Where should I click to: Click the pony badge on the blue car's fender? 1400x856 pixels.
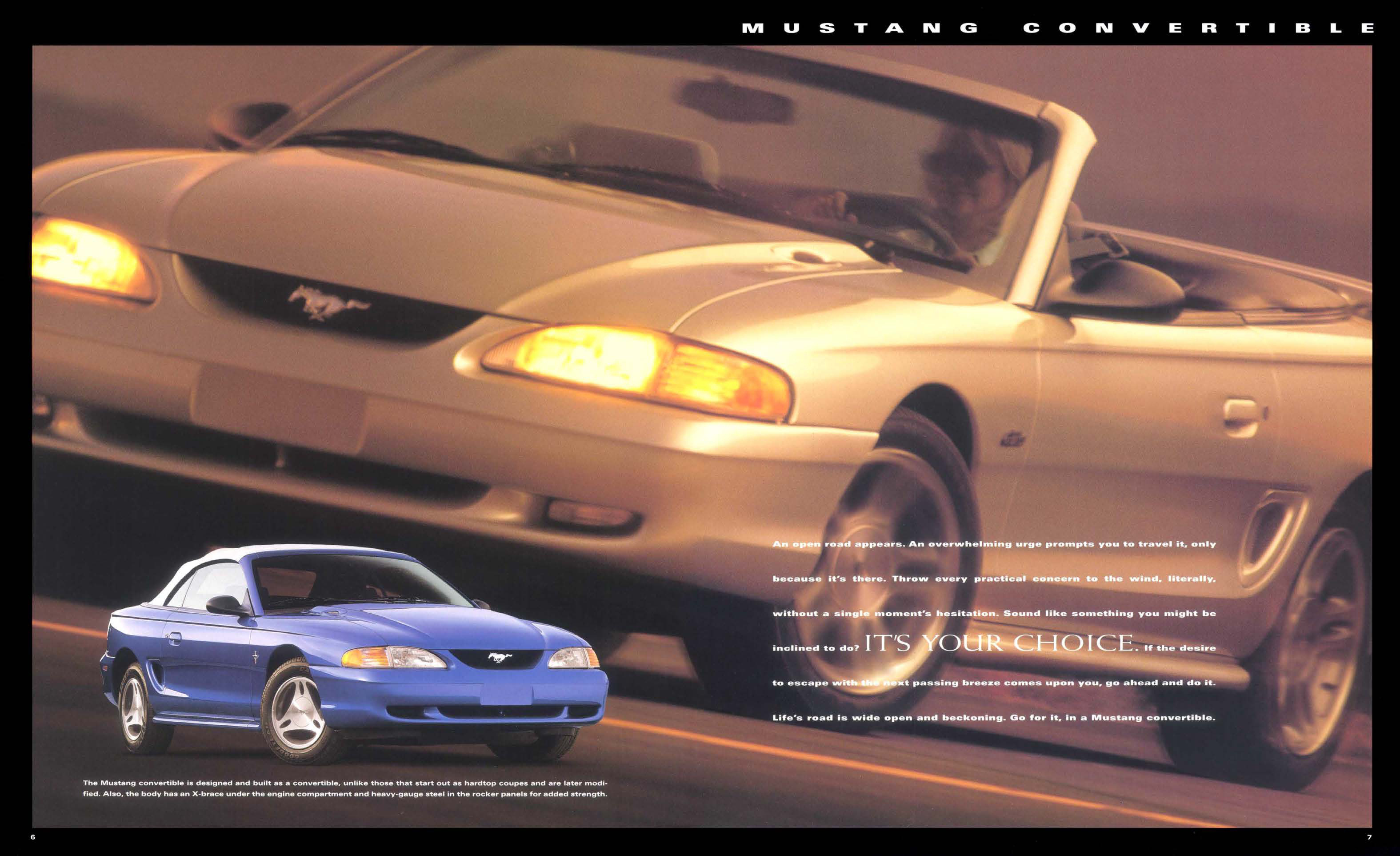(256, 658)
